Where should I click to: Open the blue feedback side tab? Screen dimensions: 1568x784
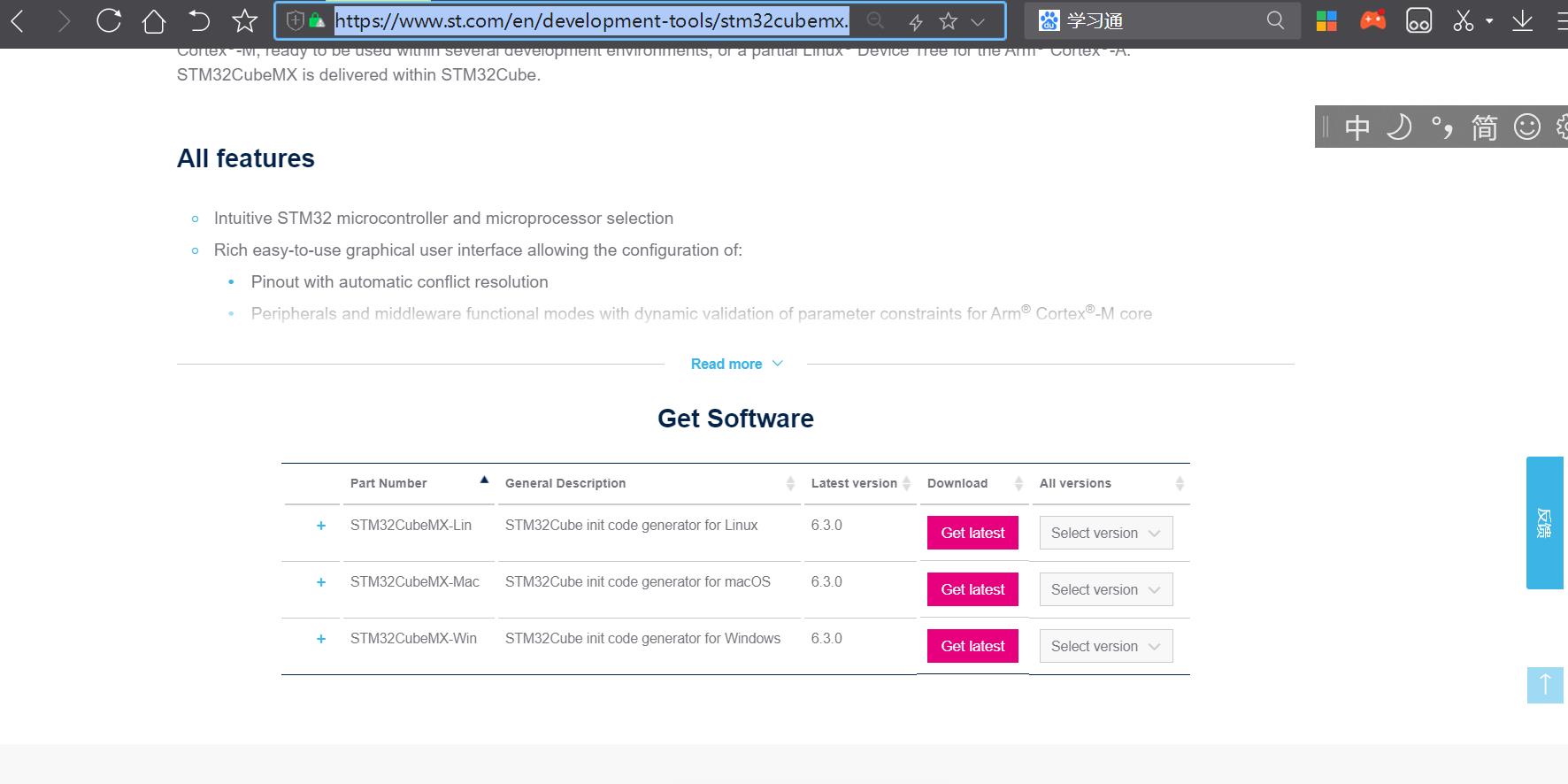[x=1545, y=523]
